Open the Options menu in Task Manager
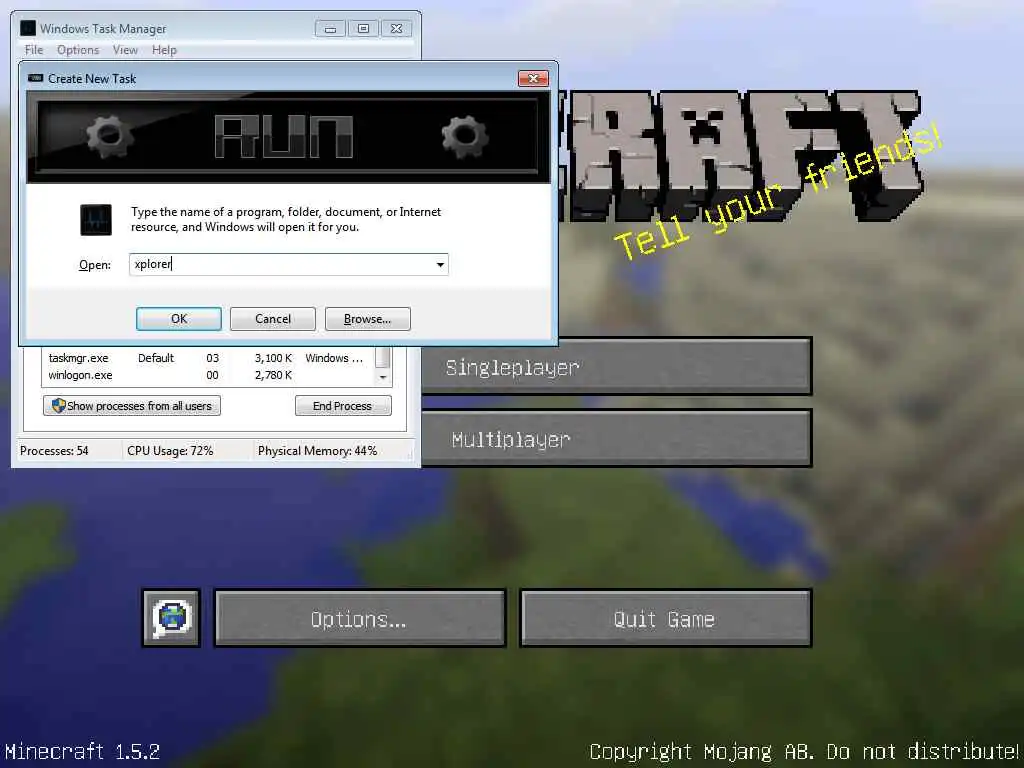This screenshot has height=768, width=1024. pos(78,50)
